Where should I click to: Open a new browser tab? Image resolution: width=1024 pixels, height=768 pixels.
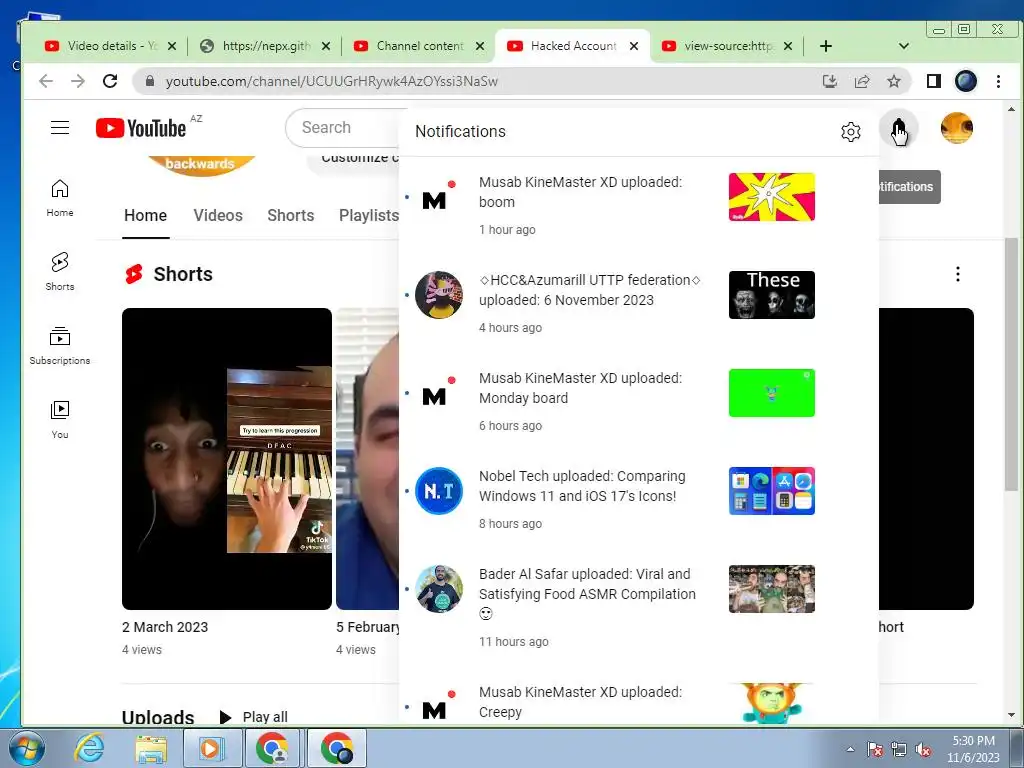coord(825,46)
